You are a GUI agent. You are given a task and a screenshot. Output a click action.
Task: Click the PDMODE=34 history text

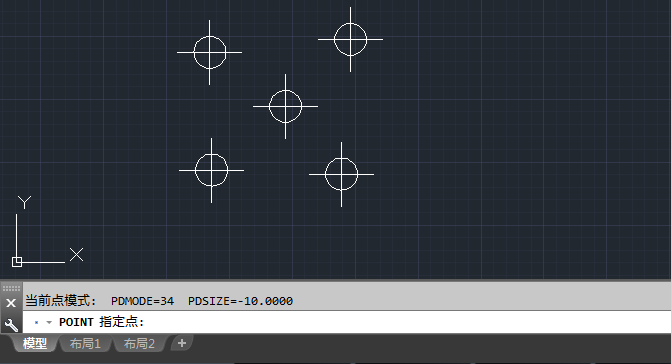pos(142,301)
